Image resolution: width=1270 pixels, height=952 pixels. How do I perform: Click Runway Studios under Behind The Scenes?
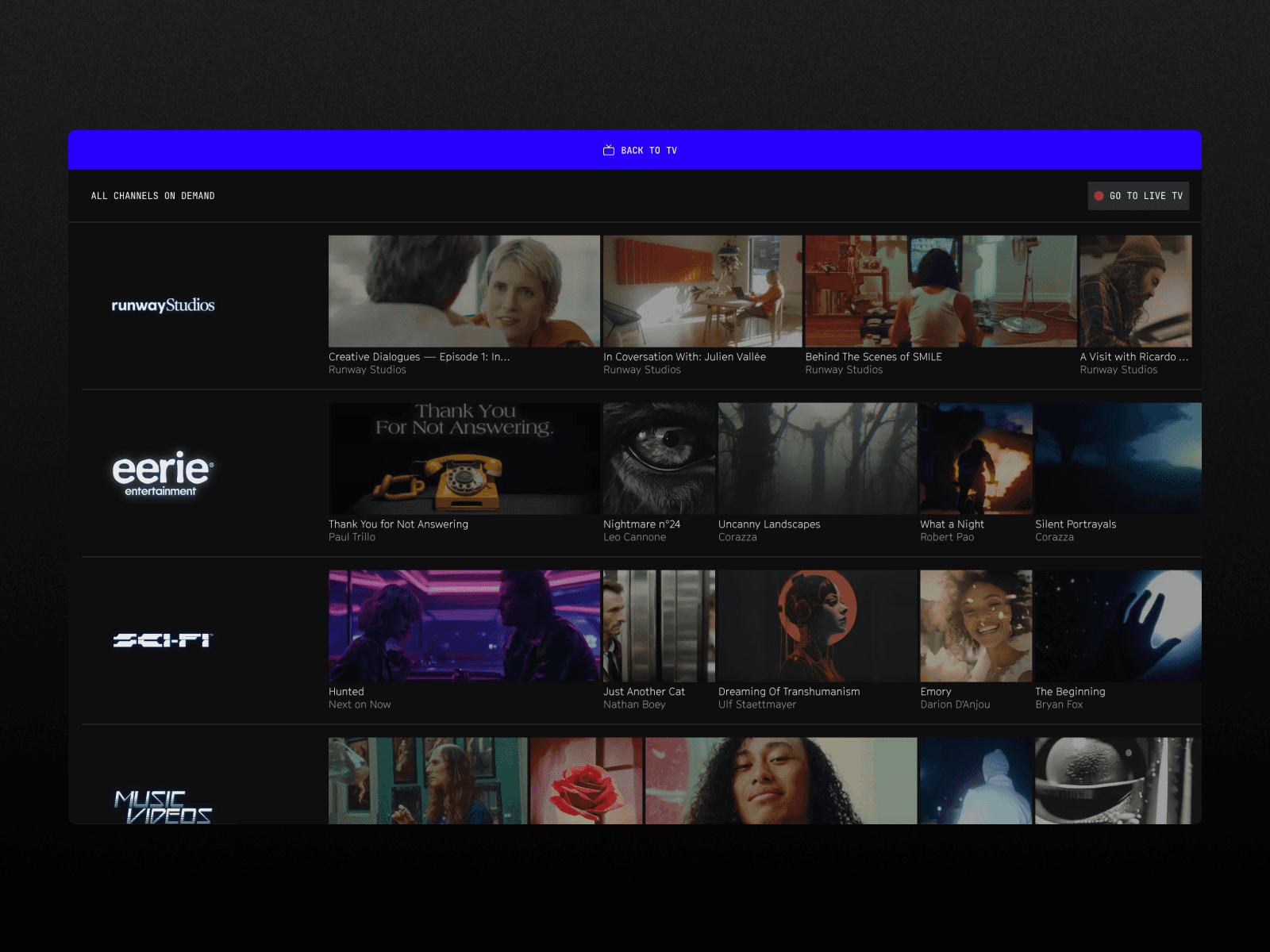tap(844, 370)
